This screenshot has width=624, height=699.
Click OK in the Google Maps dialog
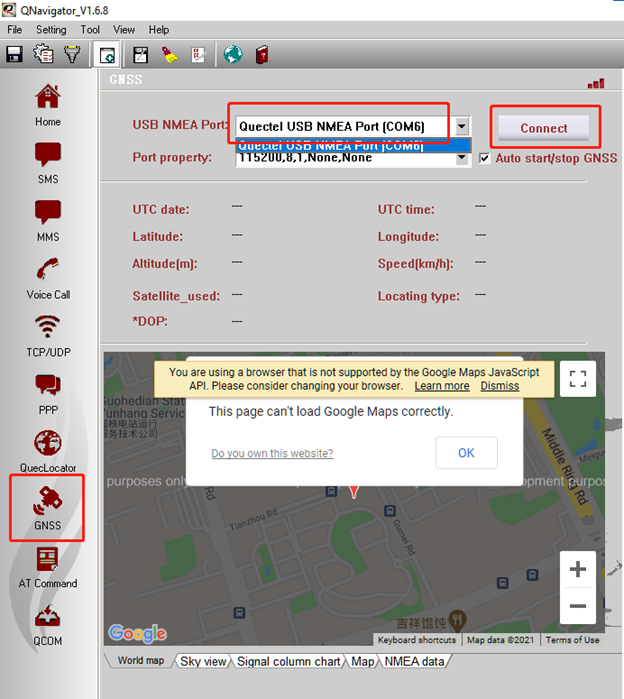466,453
